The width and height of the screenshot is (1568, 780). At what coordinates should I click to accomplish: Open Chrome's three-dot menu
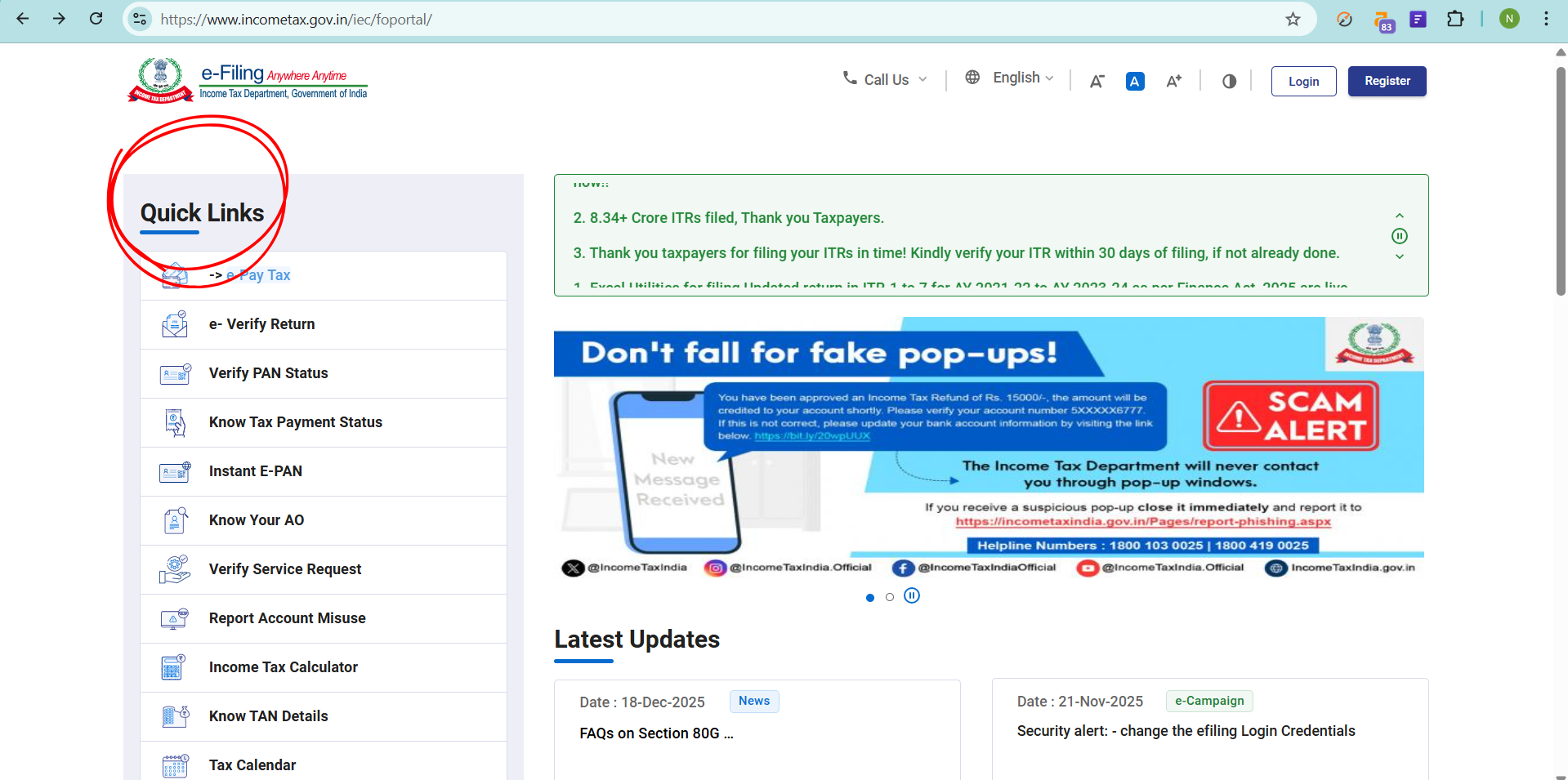pyautogui.click(x=1545, y=19)
